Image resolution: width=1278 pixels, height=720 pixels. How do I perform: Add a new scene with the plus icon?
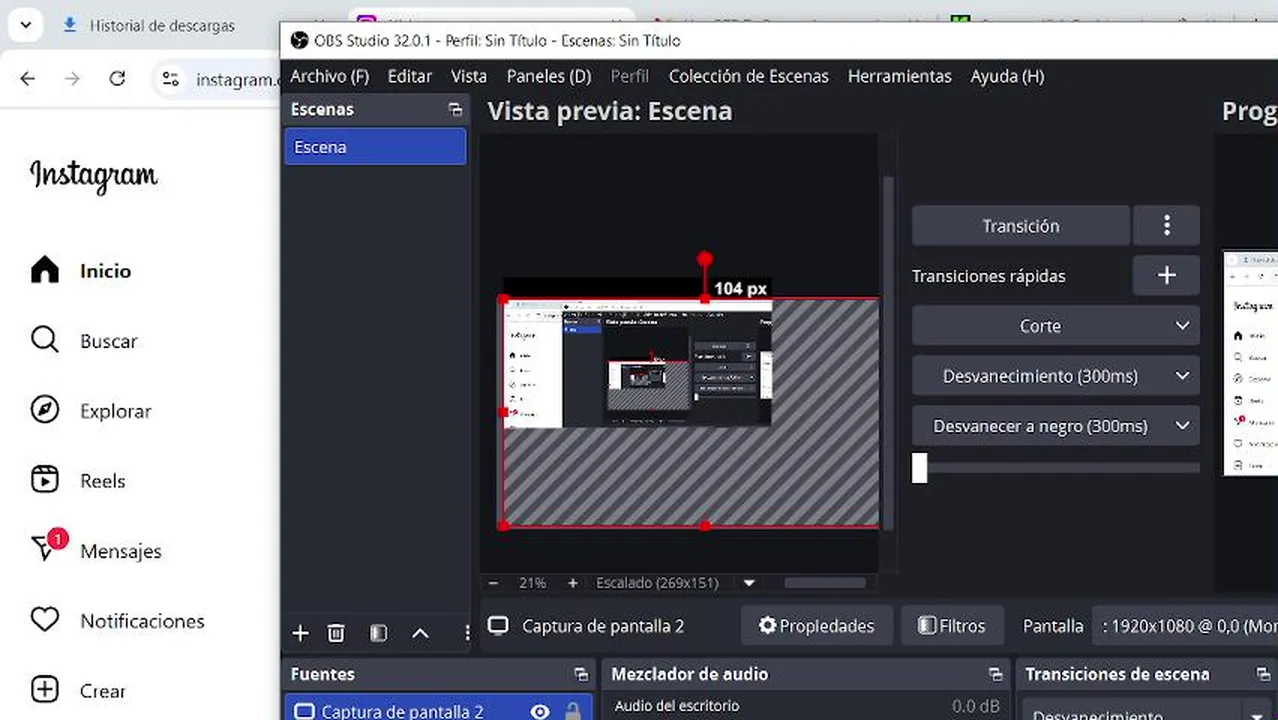pos(300,633)
